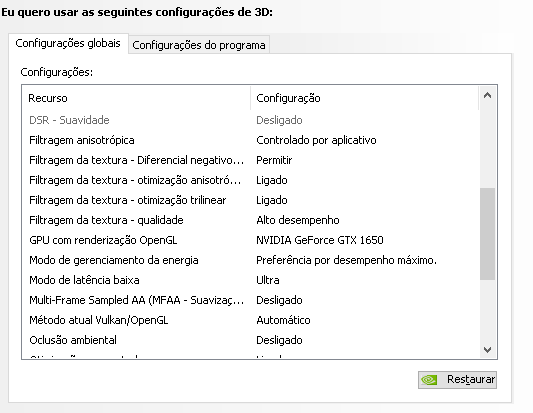The height and width of the screenshot is (413, 533).
Task: Toggle otimização anisotrópica Ligado value
Action: [x=272, y=180]
